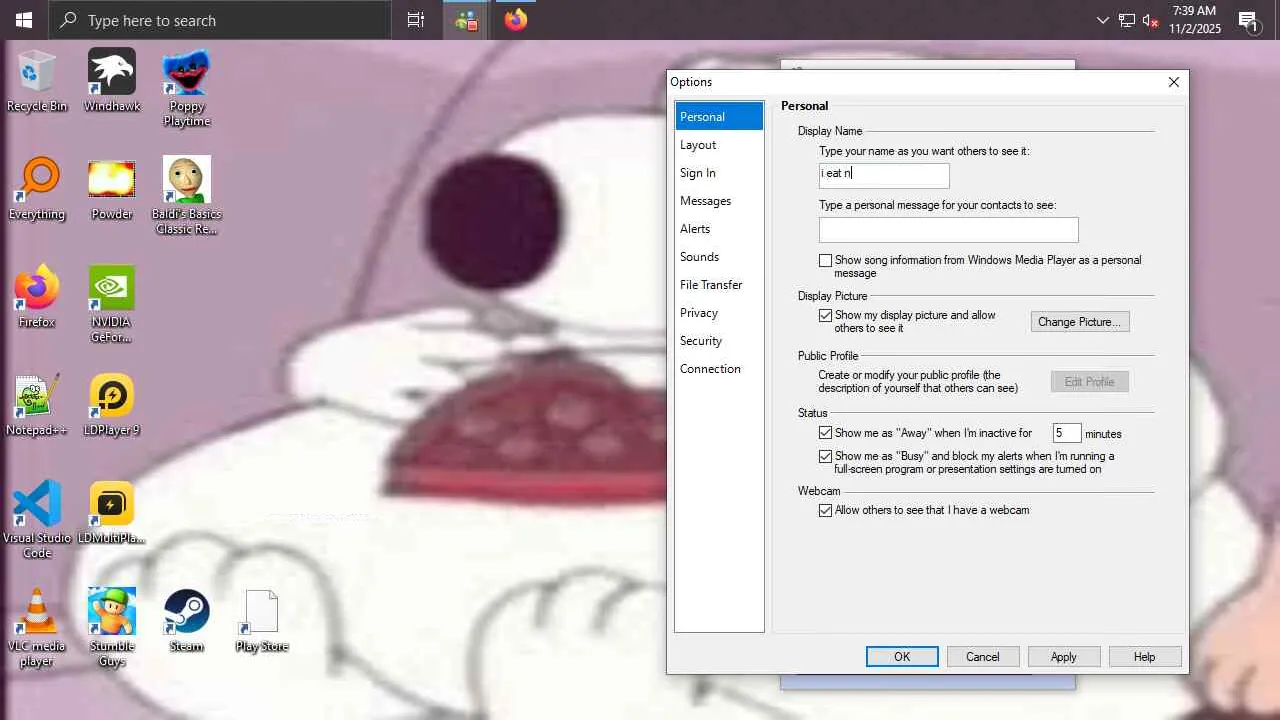Select the Steam desktop shortcut
This screenshot has width=1280, height=720.
point(187,620)
